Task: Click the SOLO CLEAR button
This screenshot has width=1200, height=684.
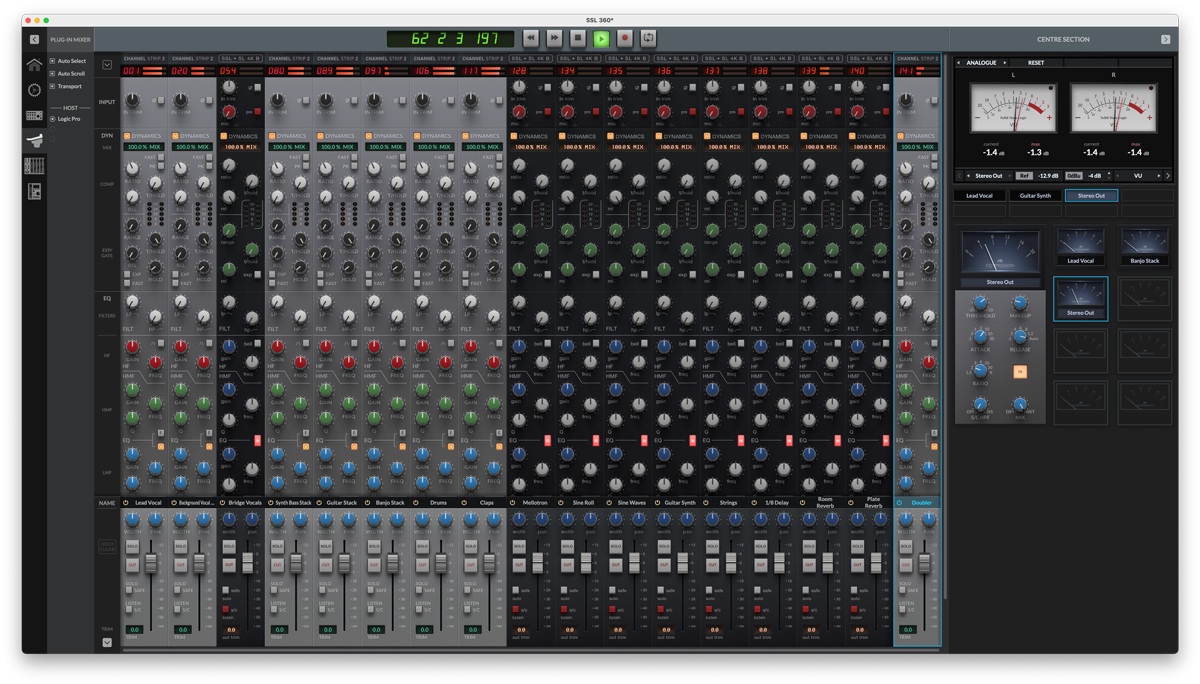Action: [x=107, y=546]
